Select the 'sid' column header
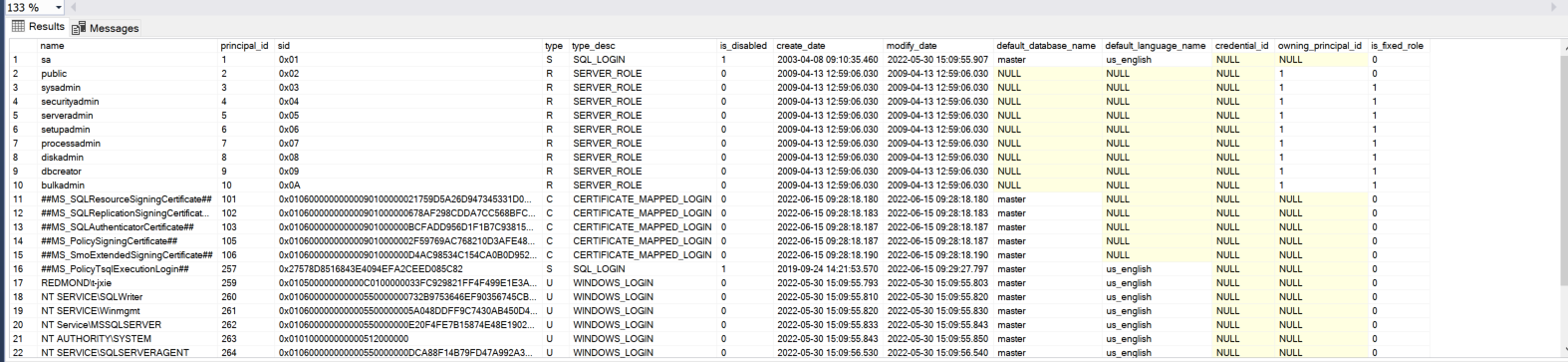The height and width of the screenshot is (362, 1568). pyautogui.click(x=408, y=46)
